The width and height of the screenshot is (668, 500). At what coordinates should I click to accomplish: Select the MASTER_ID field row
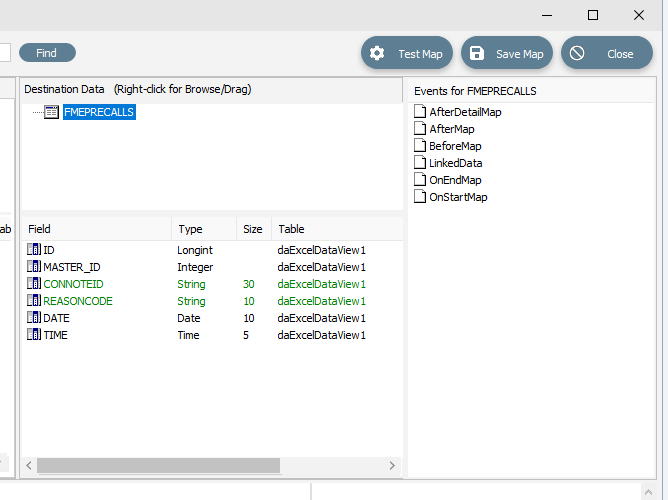212,267
